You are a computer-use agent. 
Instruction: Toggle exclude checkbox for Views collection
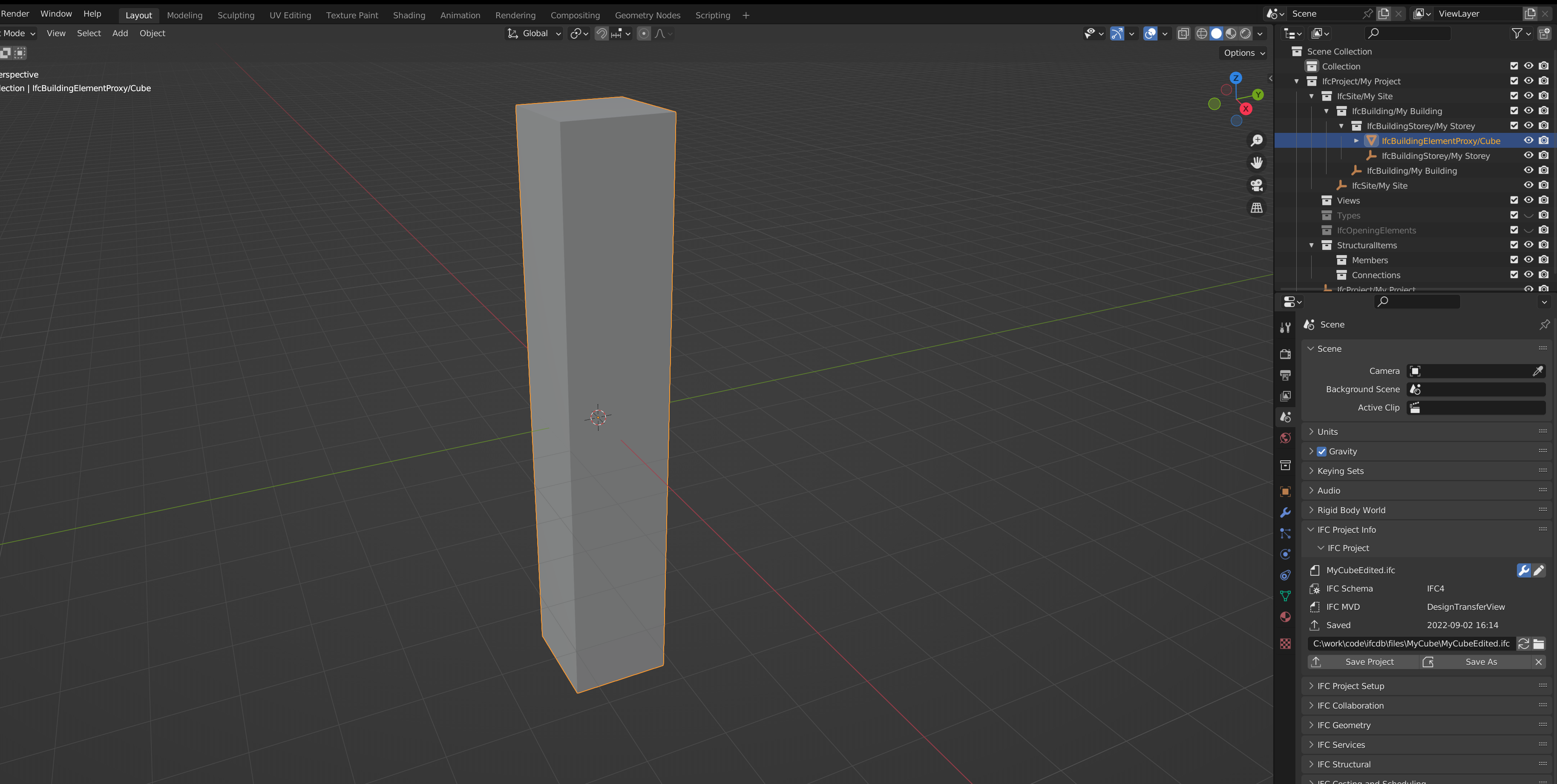click(x=1514, y=200)
